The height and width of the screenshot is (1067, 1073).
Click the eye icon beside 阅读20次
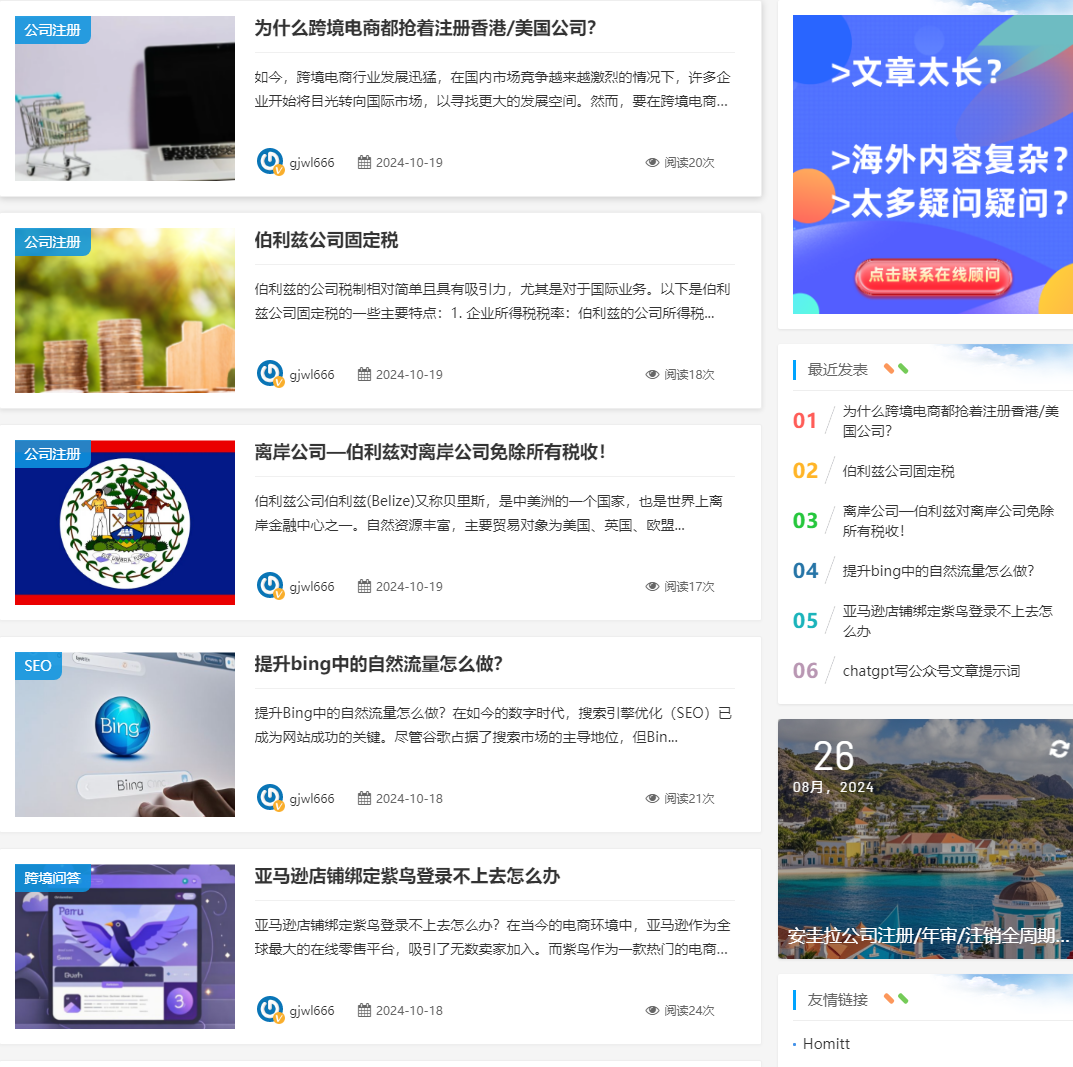(652, 162)
